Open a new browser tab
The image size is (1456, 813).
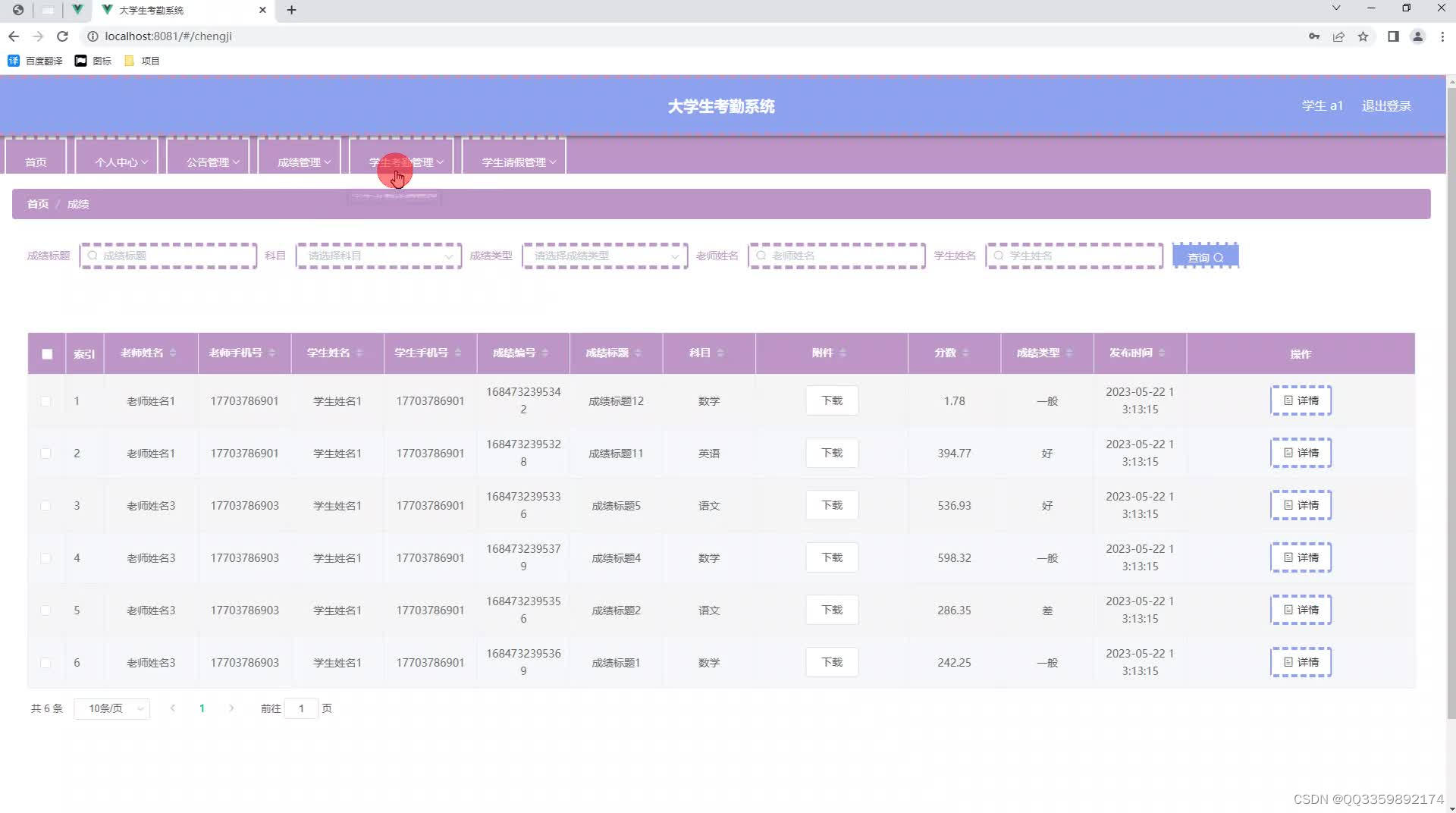[x=291, y=10]
